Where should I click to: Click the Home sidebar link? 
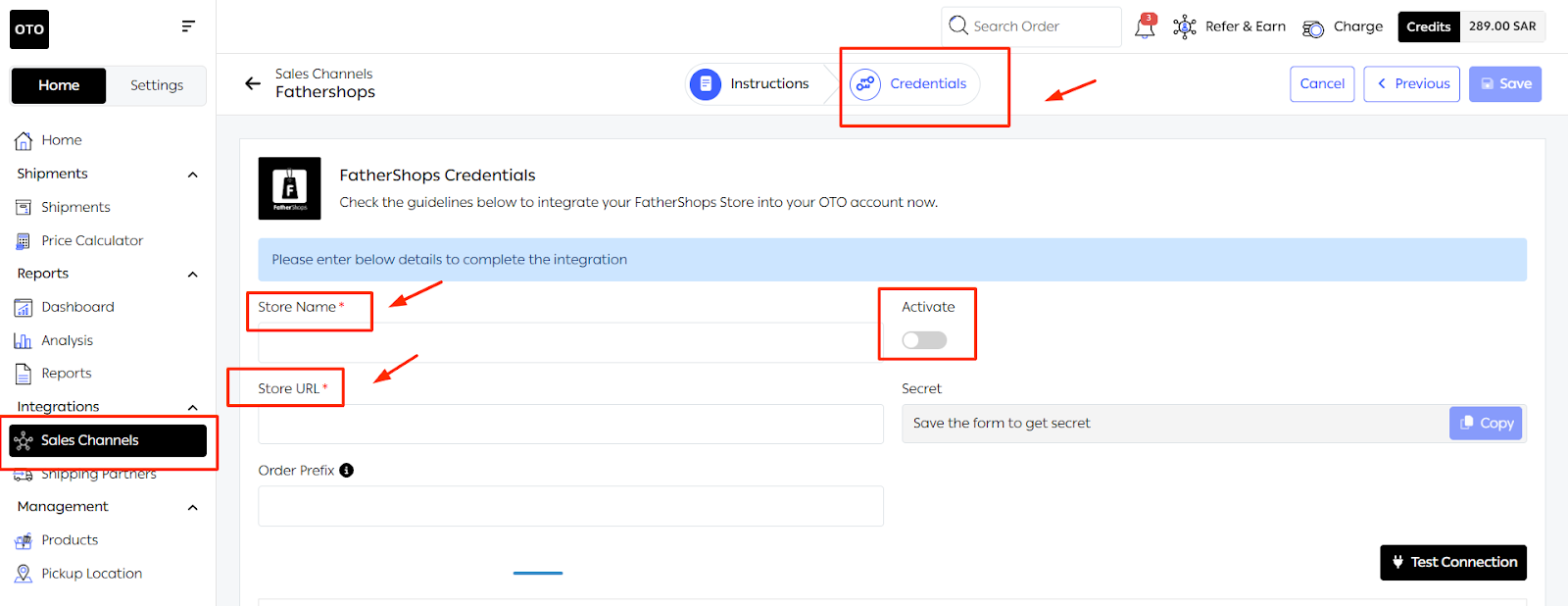[61, 140]
